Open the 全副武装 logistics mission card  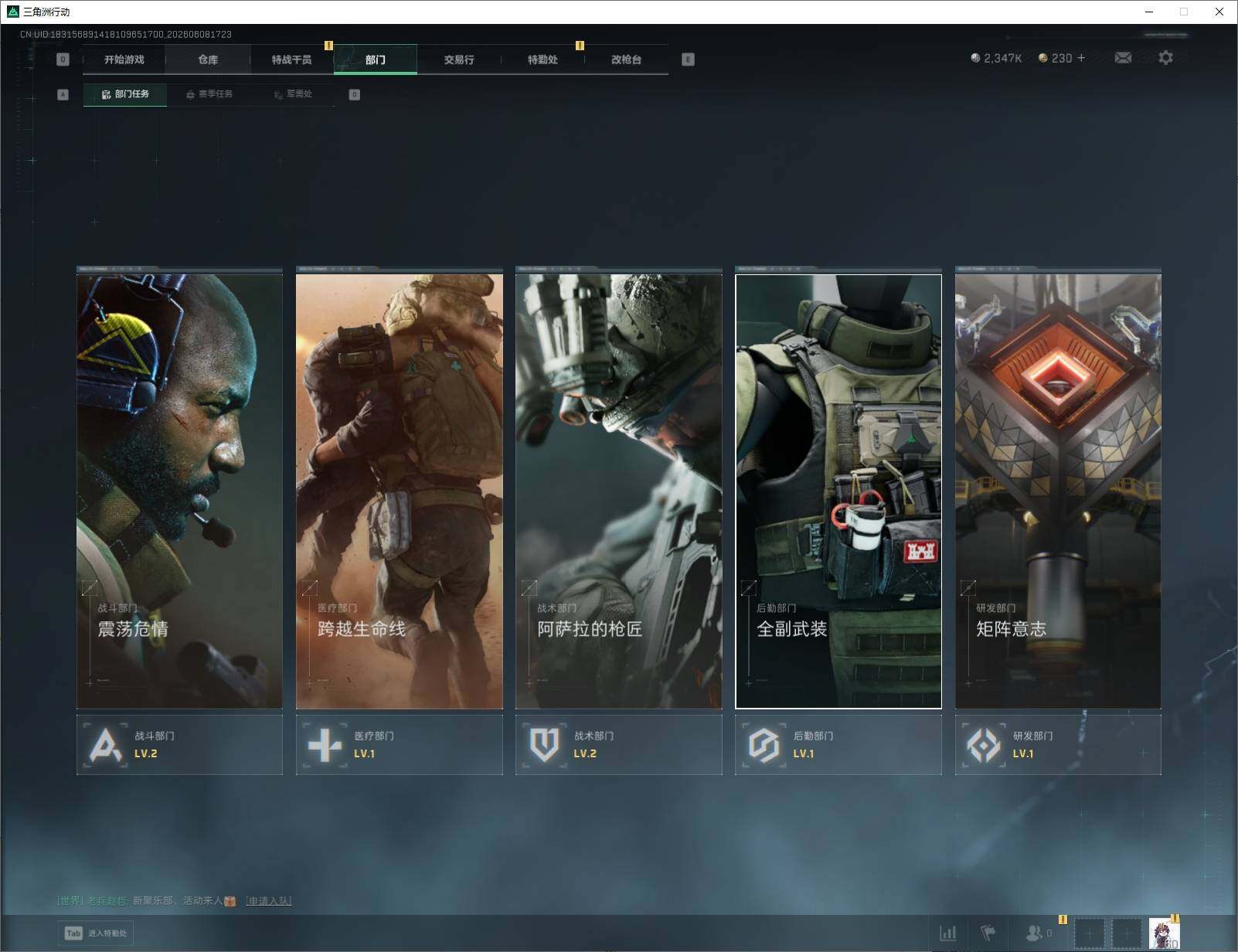coord(838,491)
